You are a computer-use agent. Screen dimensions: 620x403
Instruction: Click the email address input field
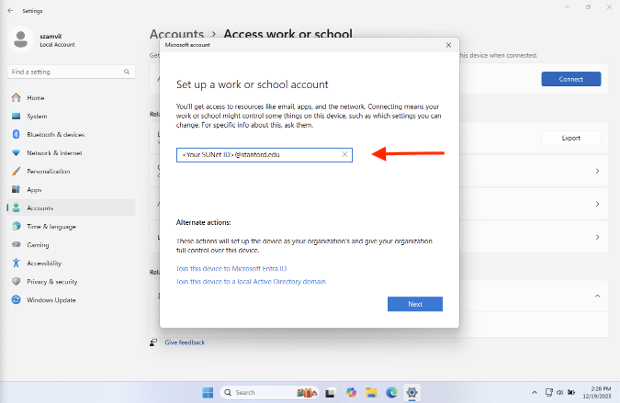coord(264,155)
